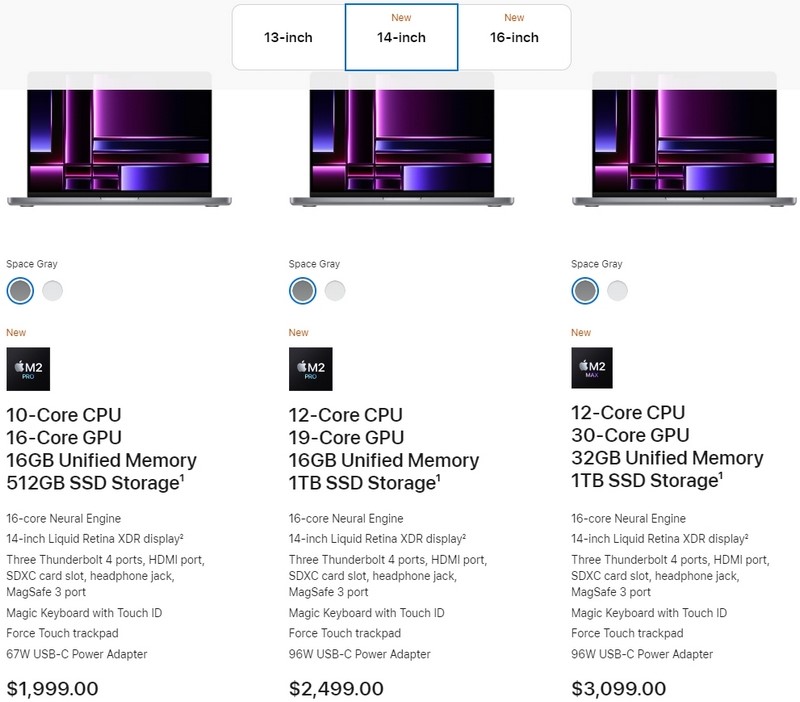Click the $3,099.00 price
The width and height of the screenshot is (800, 702).
[x=618, y=688]
